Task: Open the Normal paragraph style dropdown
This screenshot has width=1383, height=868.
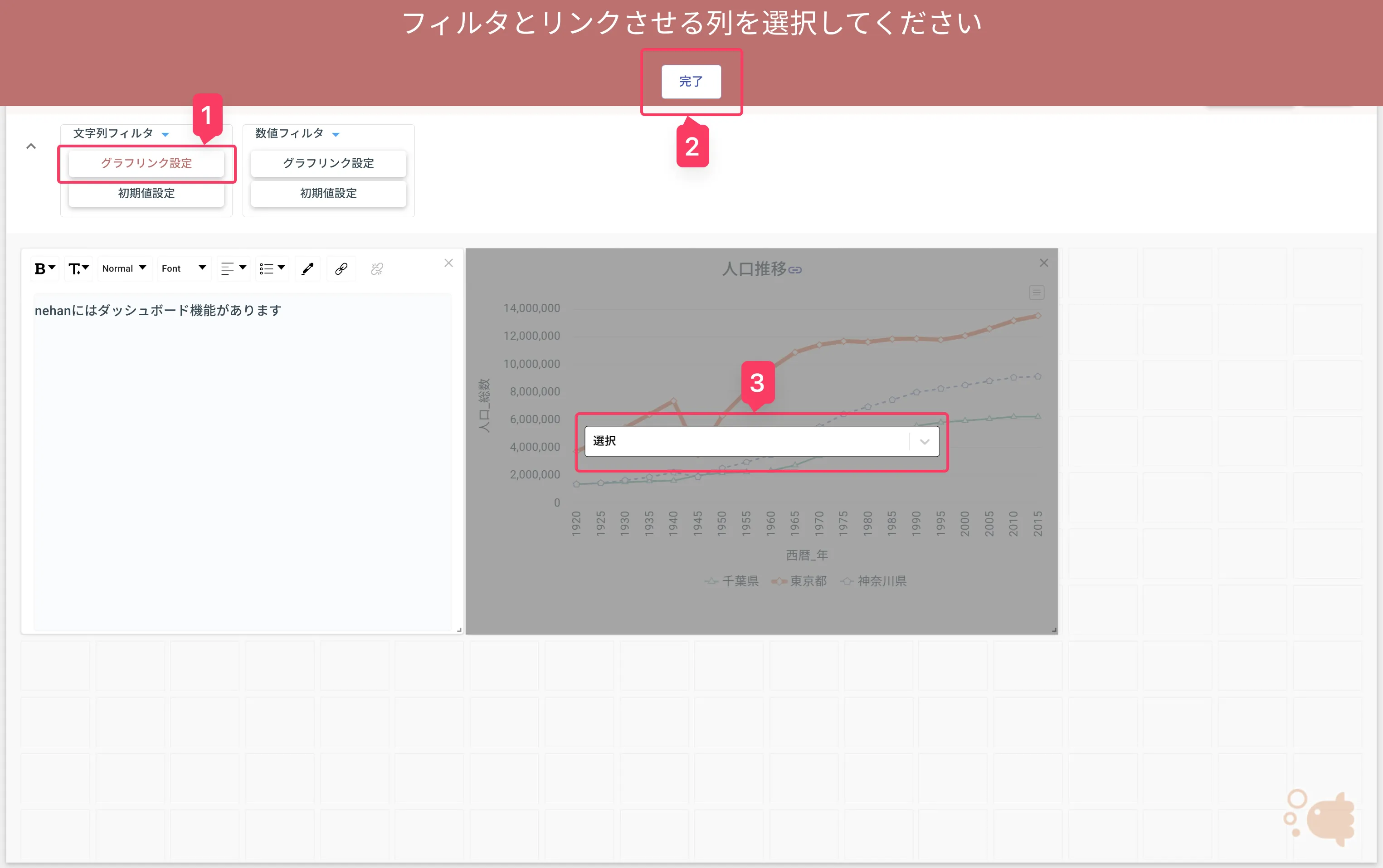Action: tap(125, 268)
